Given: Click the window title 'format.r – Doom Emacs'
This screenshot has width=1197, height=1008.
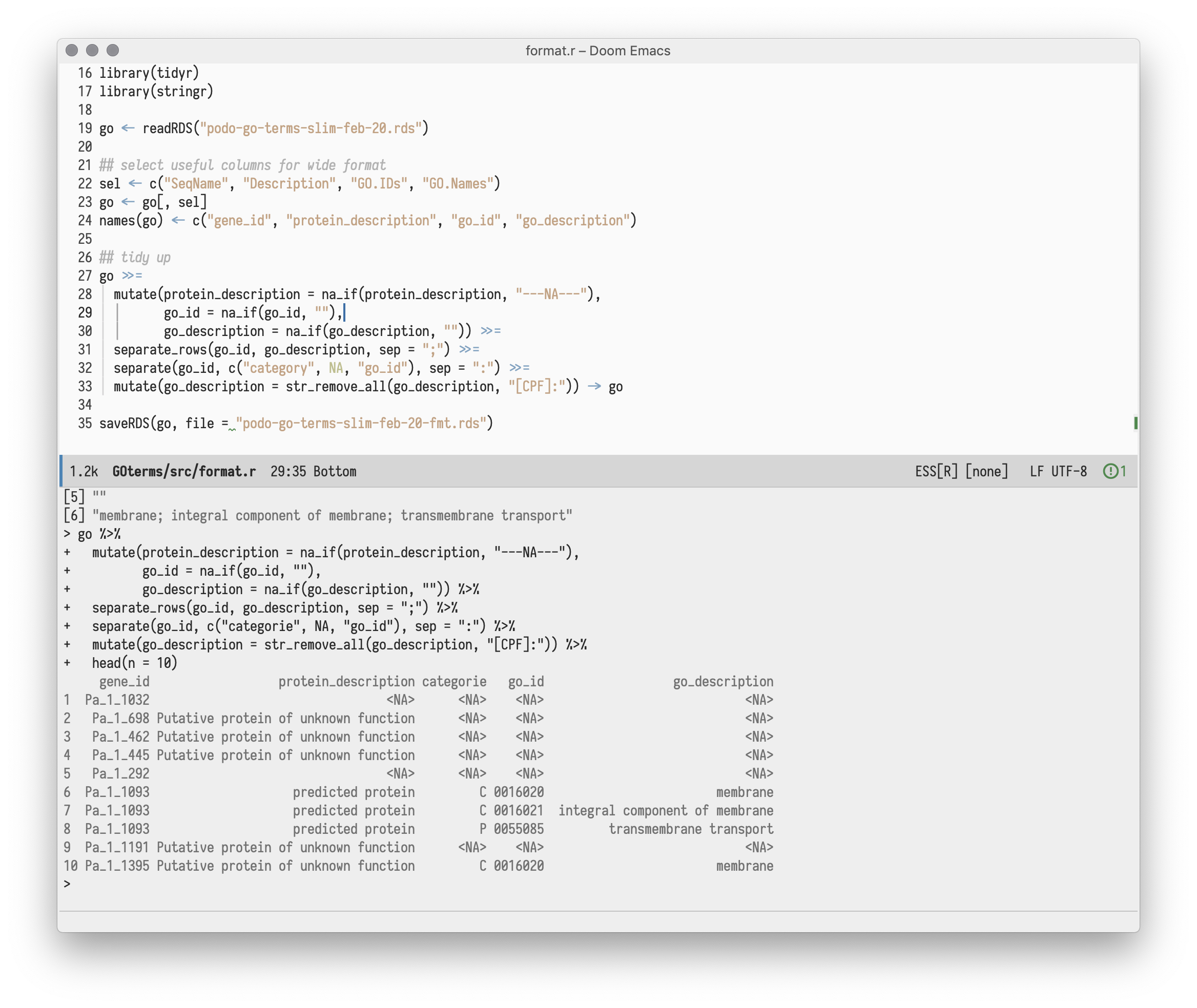Looking at the screenshot, I should coord(598,51).
